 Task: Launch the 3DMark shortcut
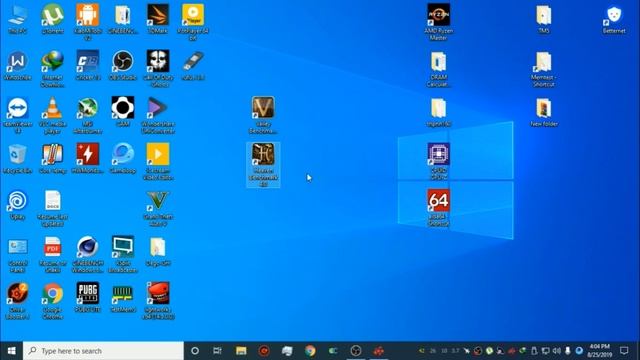click(158, 20)
